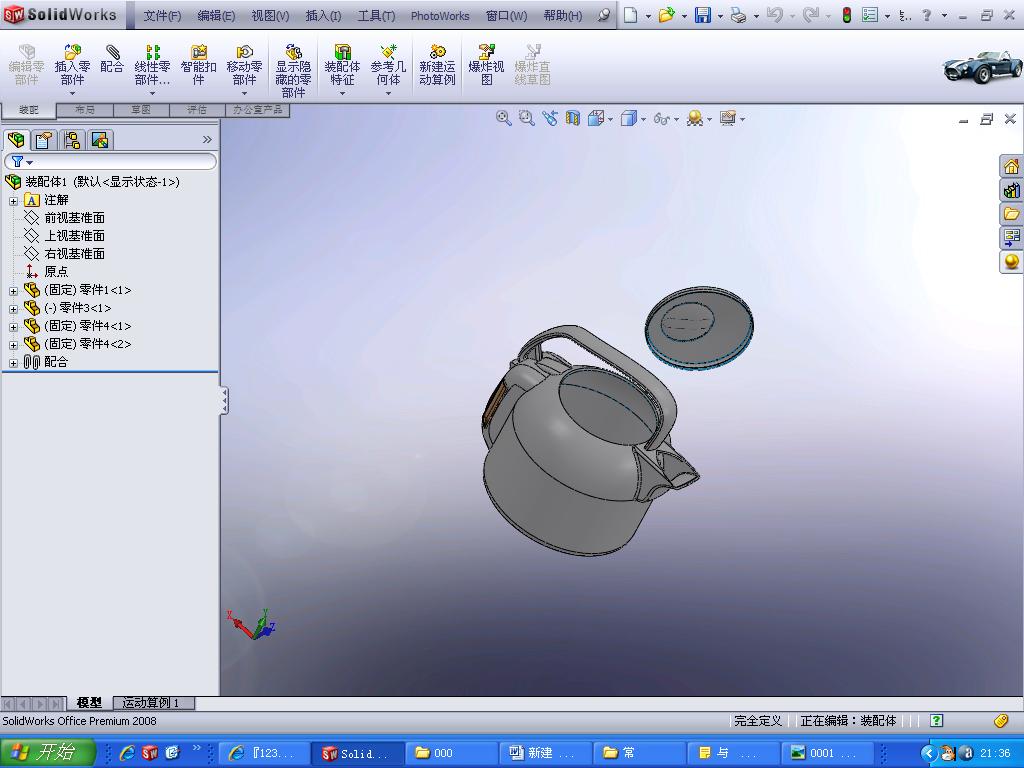Click the View Orientation cube icon

[596, 118]
